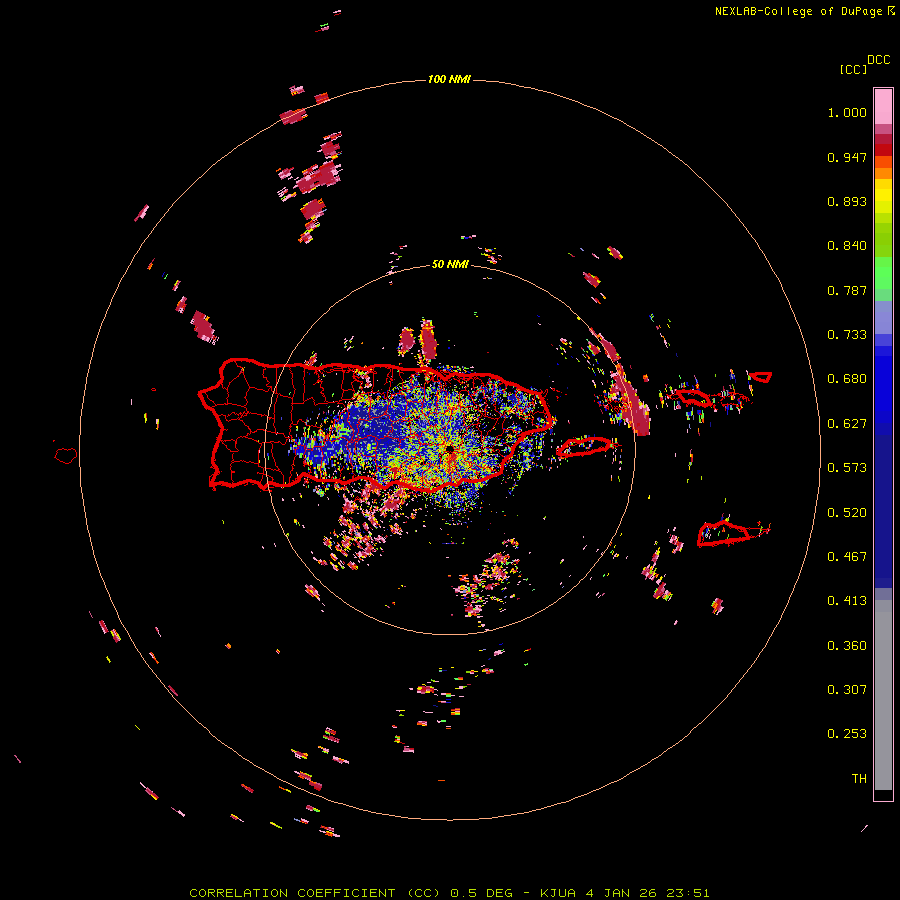Click the 0.627 legend value
The image size is (900, 900).
847,424
